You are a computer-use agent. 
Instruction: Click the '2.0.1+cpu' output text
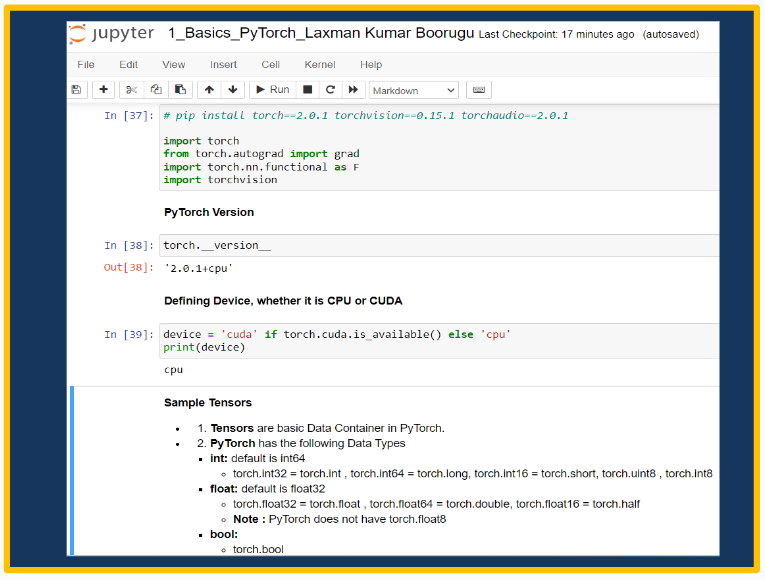(199, 268)
